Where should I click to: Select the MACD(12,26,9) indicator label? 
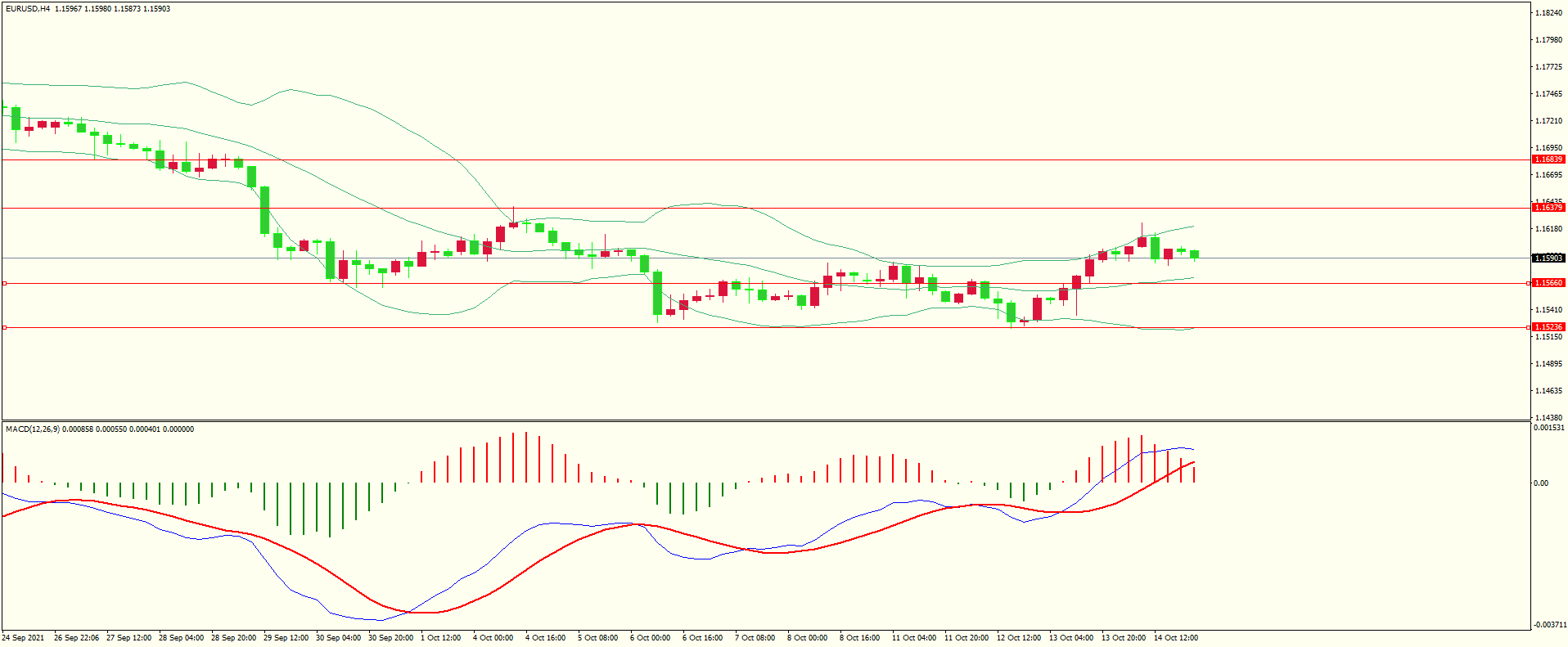pos(32,429)
